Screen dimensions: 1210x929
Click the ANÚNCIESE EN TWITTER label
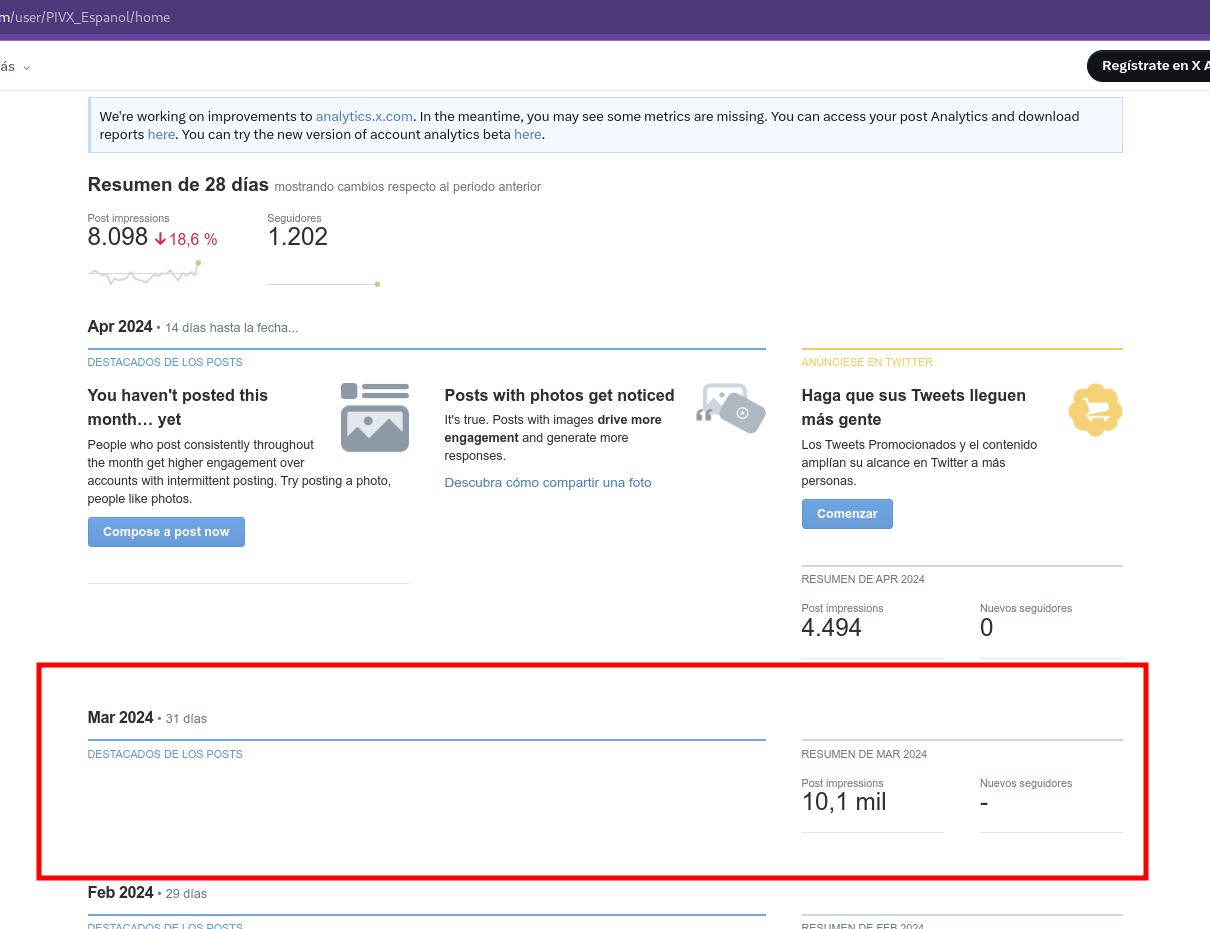pyautogui.click(x=867, y=362)
